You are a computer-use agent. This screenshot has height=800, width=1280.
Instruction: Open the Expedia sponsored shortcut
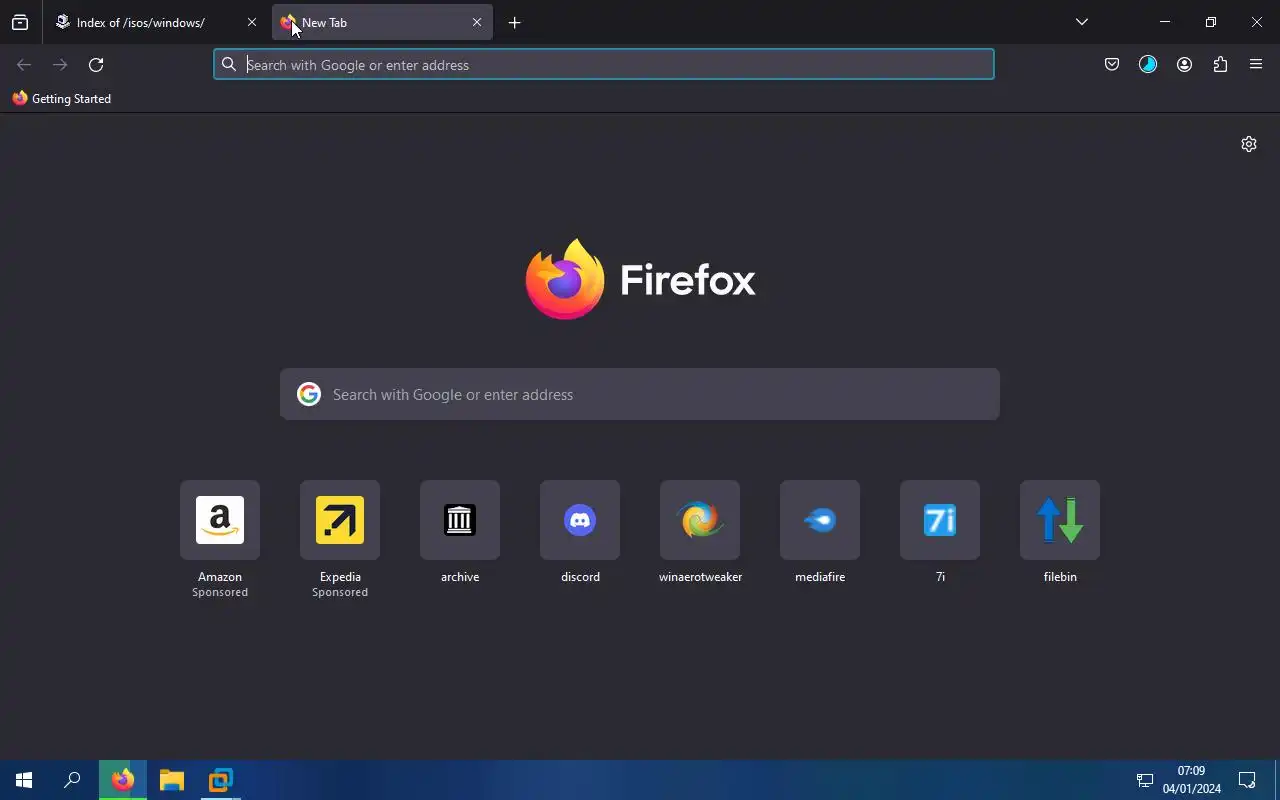pyautogui.click(x=340, y=520)
